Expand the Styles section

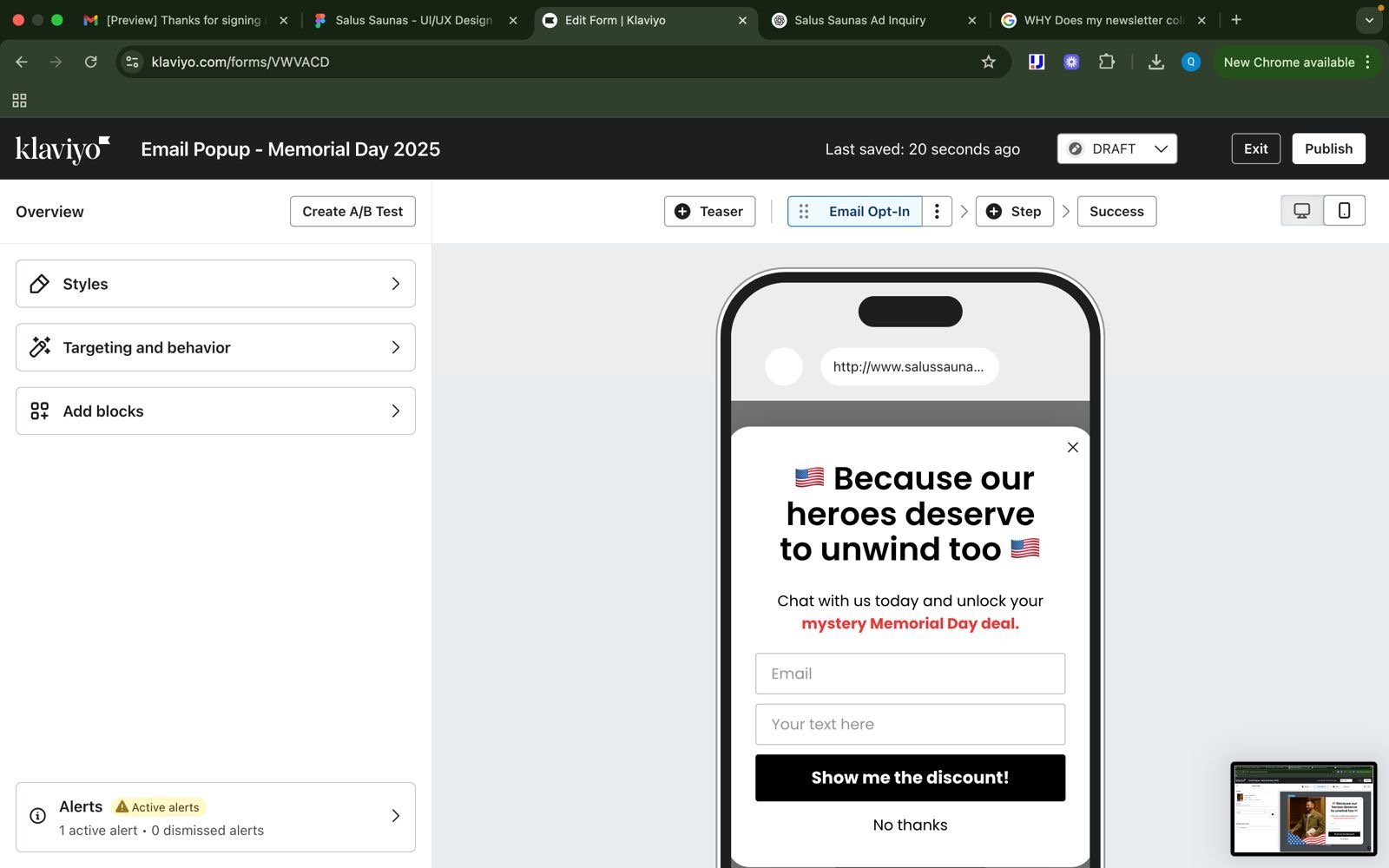215,284
